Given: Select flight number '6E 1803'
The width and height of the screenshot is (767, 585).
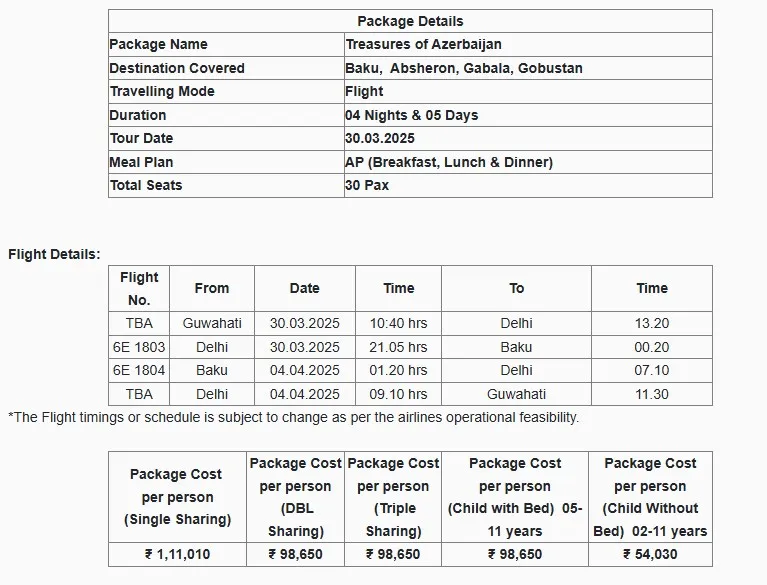Looking at the screenshot, I should click(139, 347).
